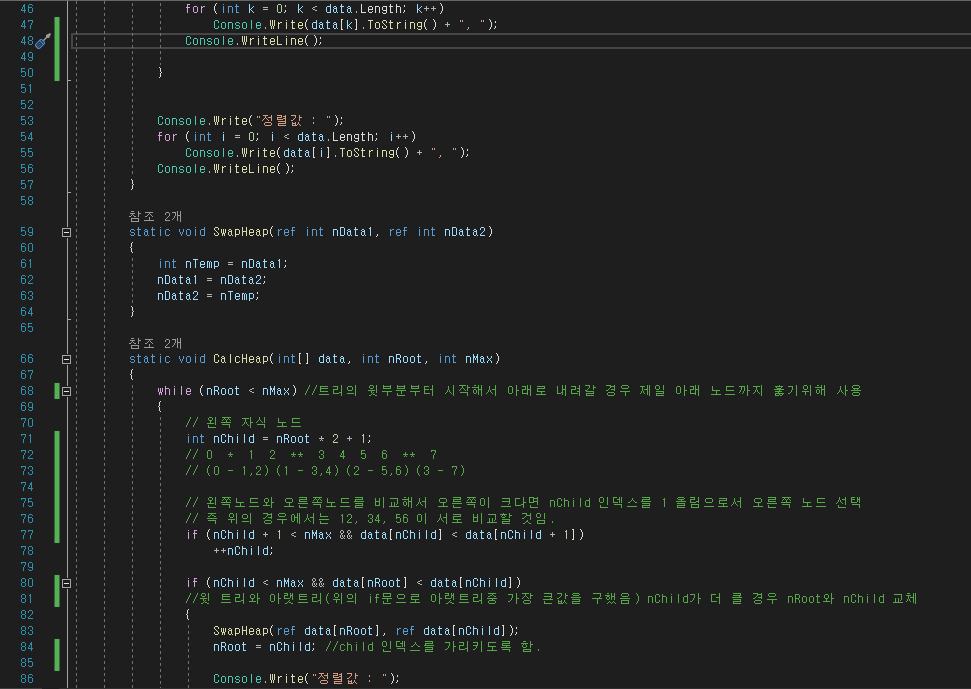
Task: Click 'nData2 = nTemp;' on line 63
Action: pyautogui.click(x=209, y=297)
